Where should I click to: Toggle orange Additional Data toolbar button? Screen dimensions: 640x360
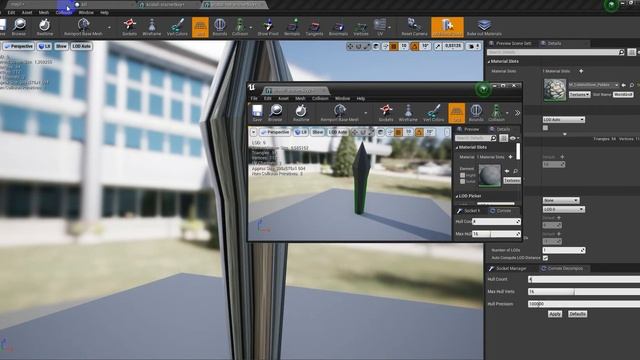coord(447,27)
